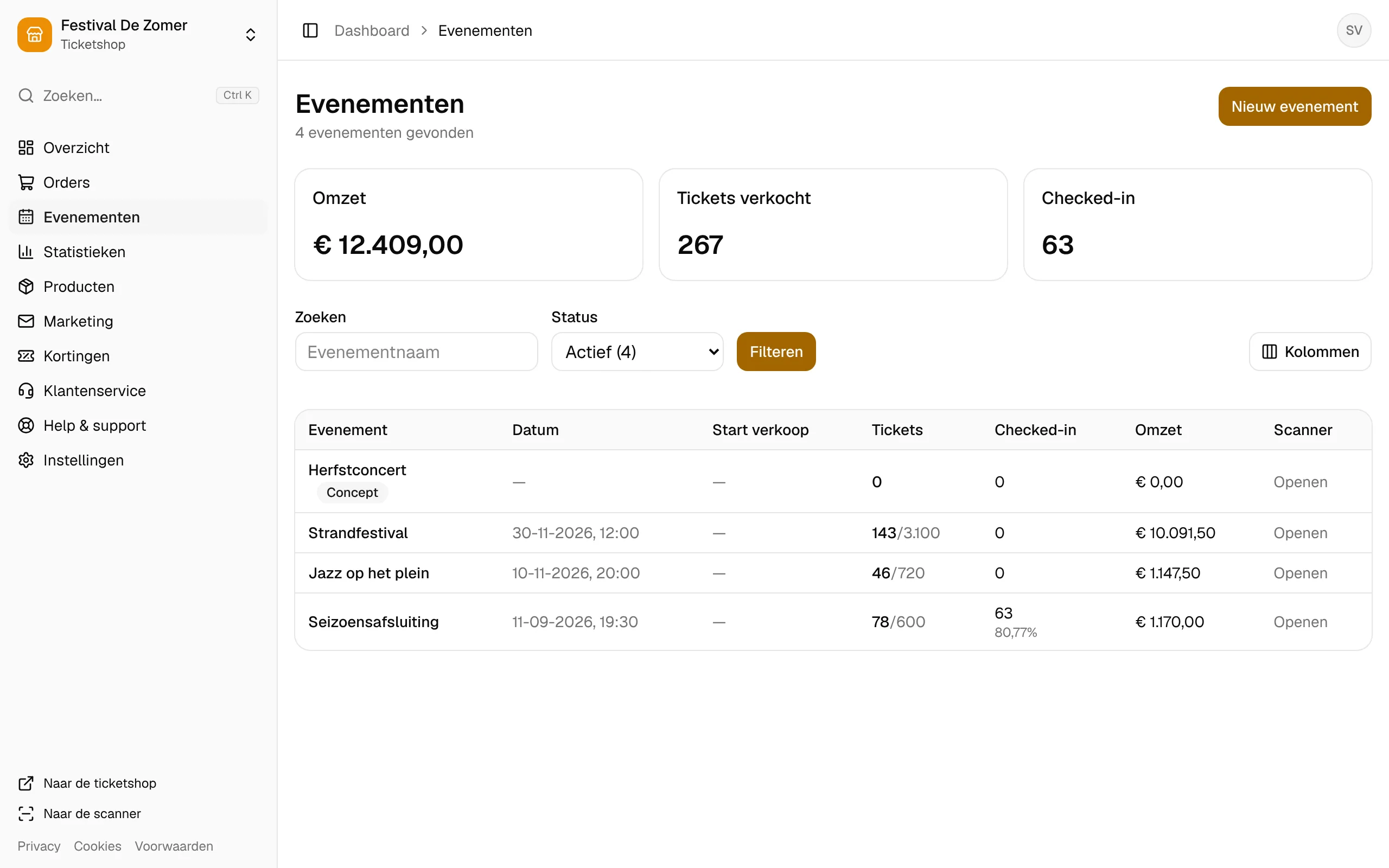Open scanner for Herfstconcert row
Image resolution: width=1389 pixels, height=868 pixels.
click(1300, 482)
